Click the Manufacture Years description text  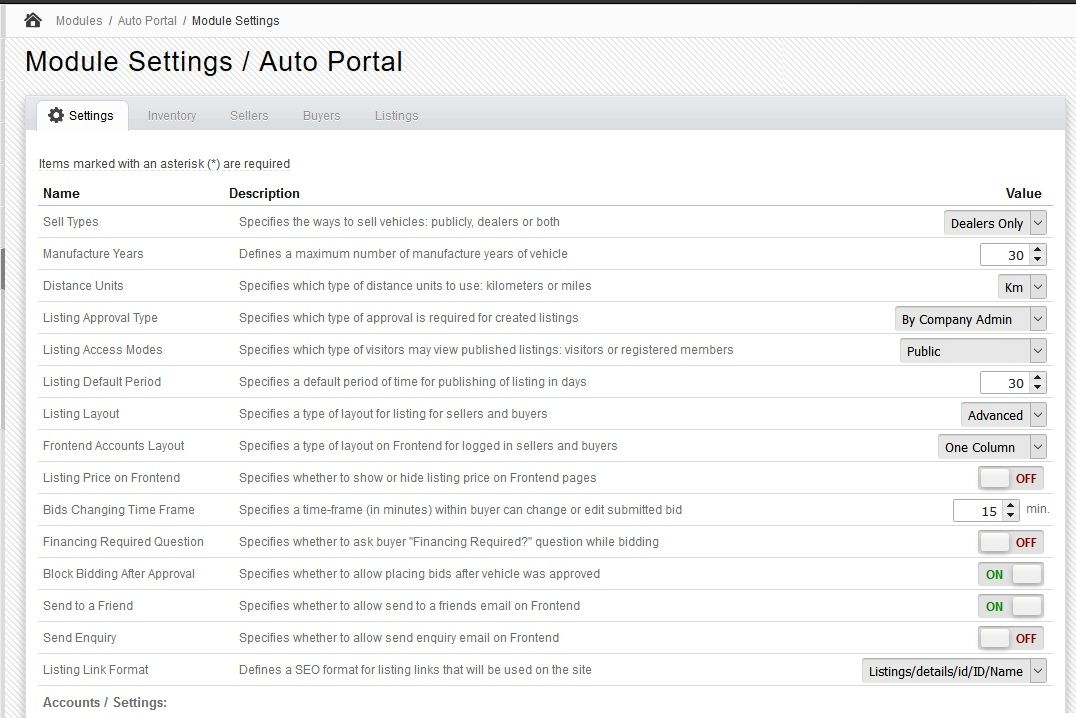point(403,254)
